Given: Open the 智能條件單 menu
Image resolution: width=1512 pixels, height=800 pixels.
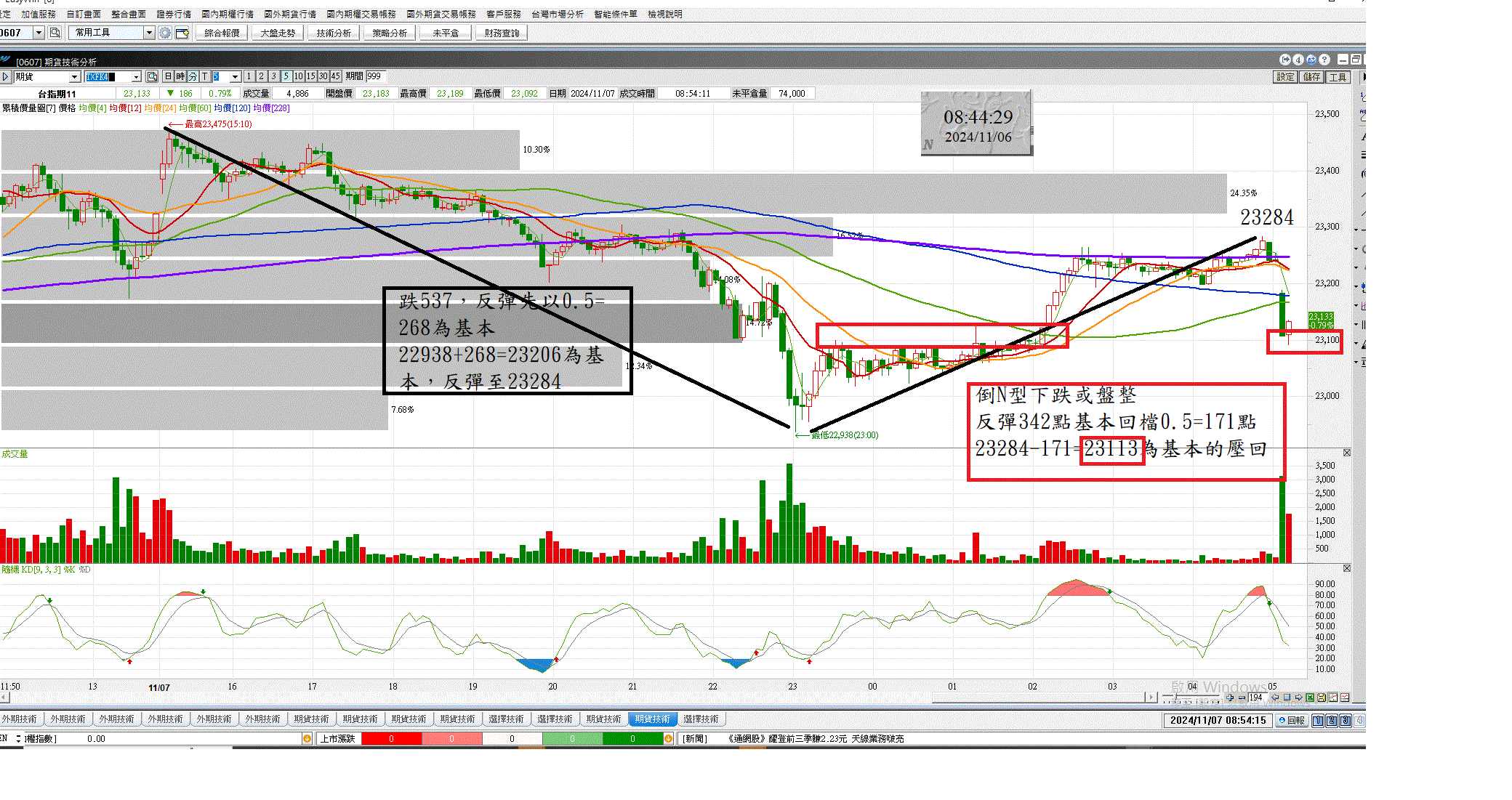Looking at the screenshot, I should [616, 14].
